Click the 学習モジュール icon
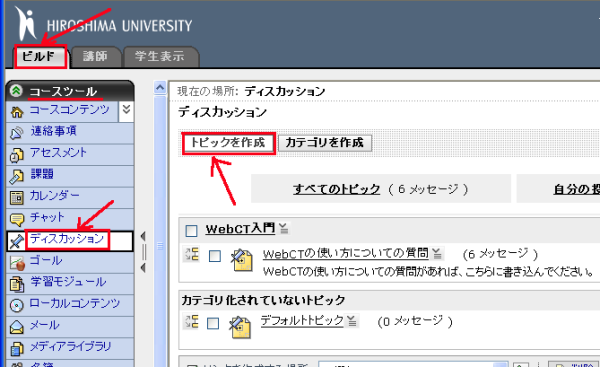This screenshot has width=600, height=367. coord(16,284)
